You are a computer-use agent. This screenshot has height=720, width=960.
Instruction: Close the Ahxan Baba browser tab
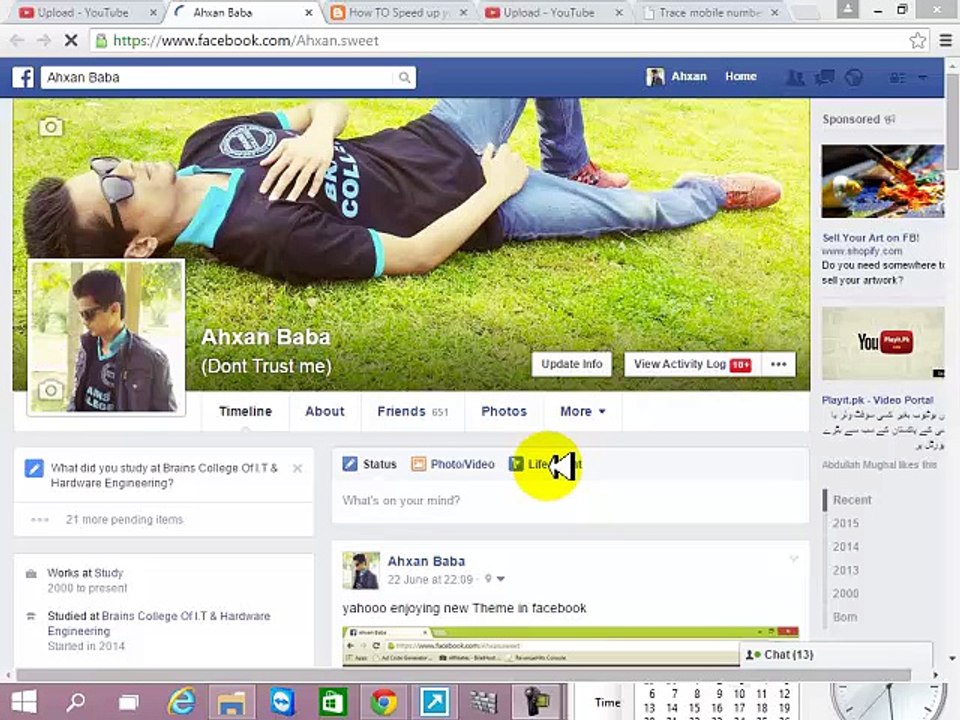tap(309, 13)
